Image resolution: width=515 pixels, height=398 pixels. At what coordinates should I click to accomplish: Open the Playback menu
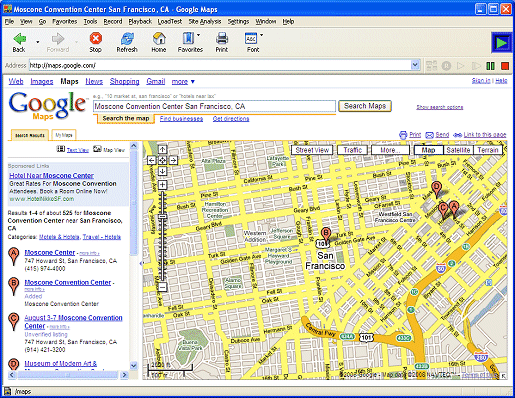click(x=140, y=22)
